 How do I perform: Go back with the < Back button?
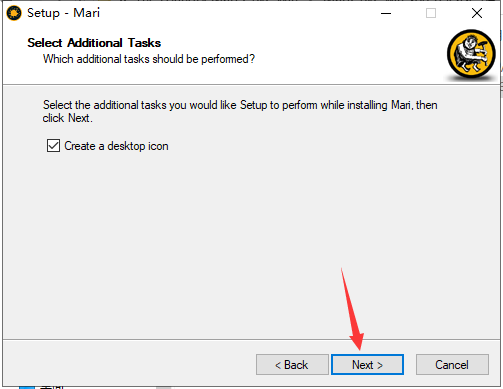292,365
